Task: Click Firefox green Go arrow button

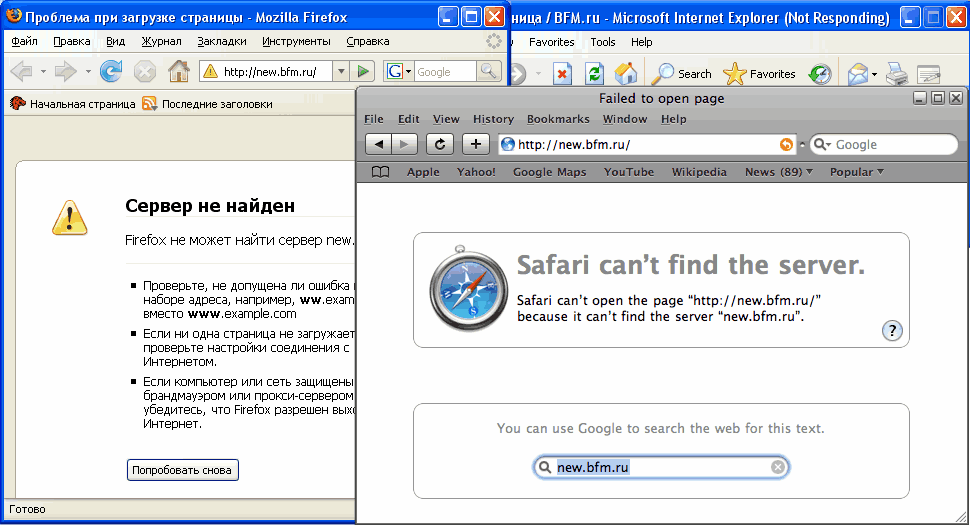Action: click(x=363, y=72)
